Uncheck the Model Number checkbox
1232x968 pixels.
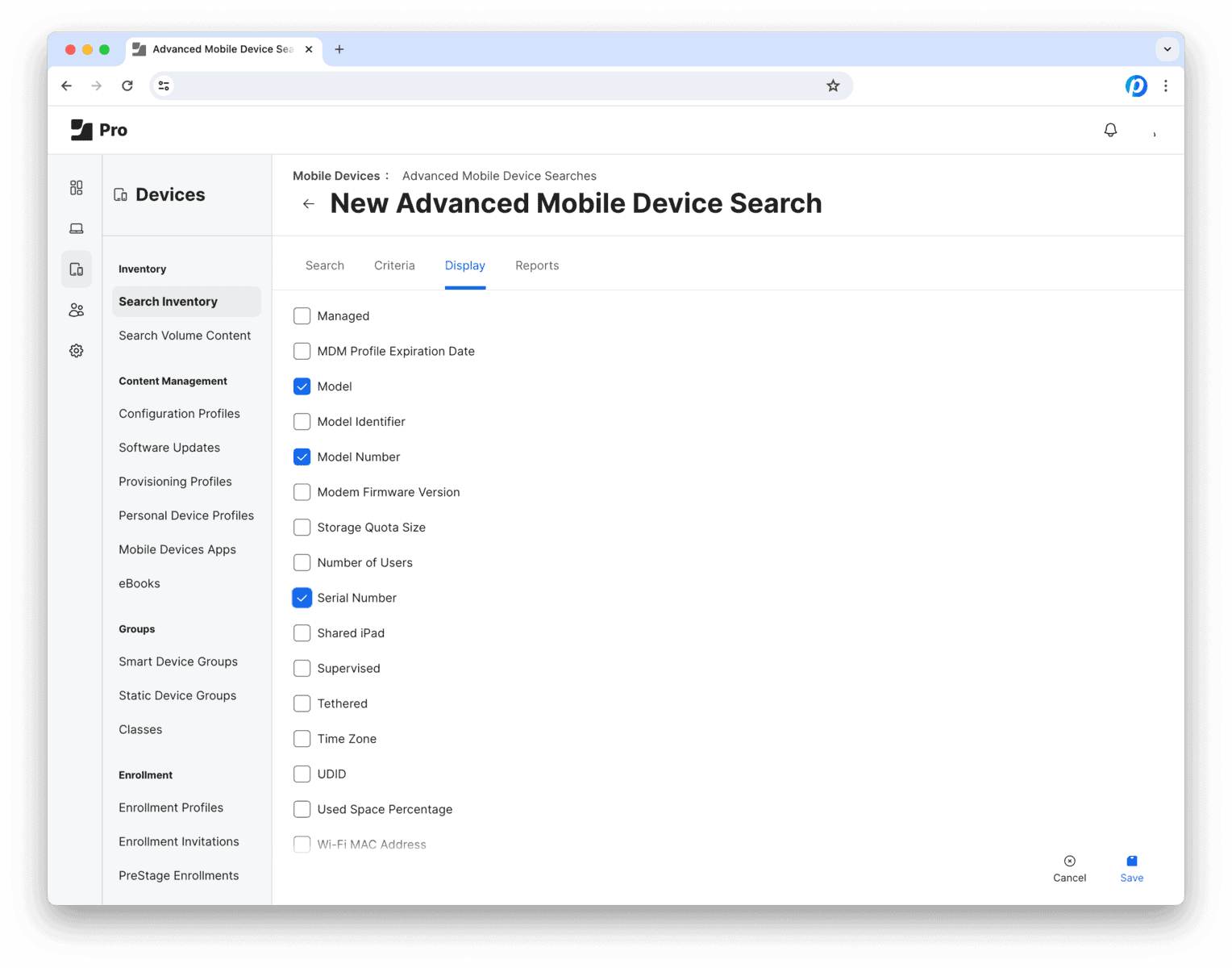(302, 457)
